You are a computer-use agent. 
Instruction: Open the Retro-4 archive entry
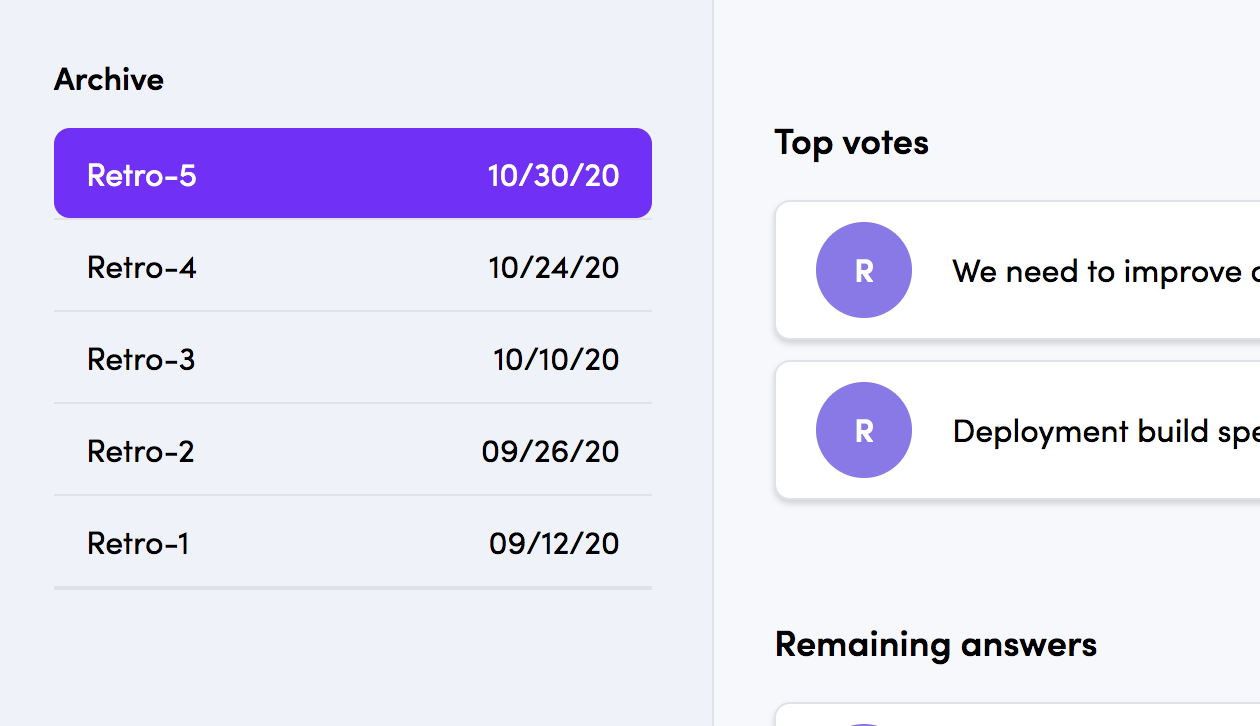click(x=353, y=266)
